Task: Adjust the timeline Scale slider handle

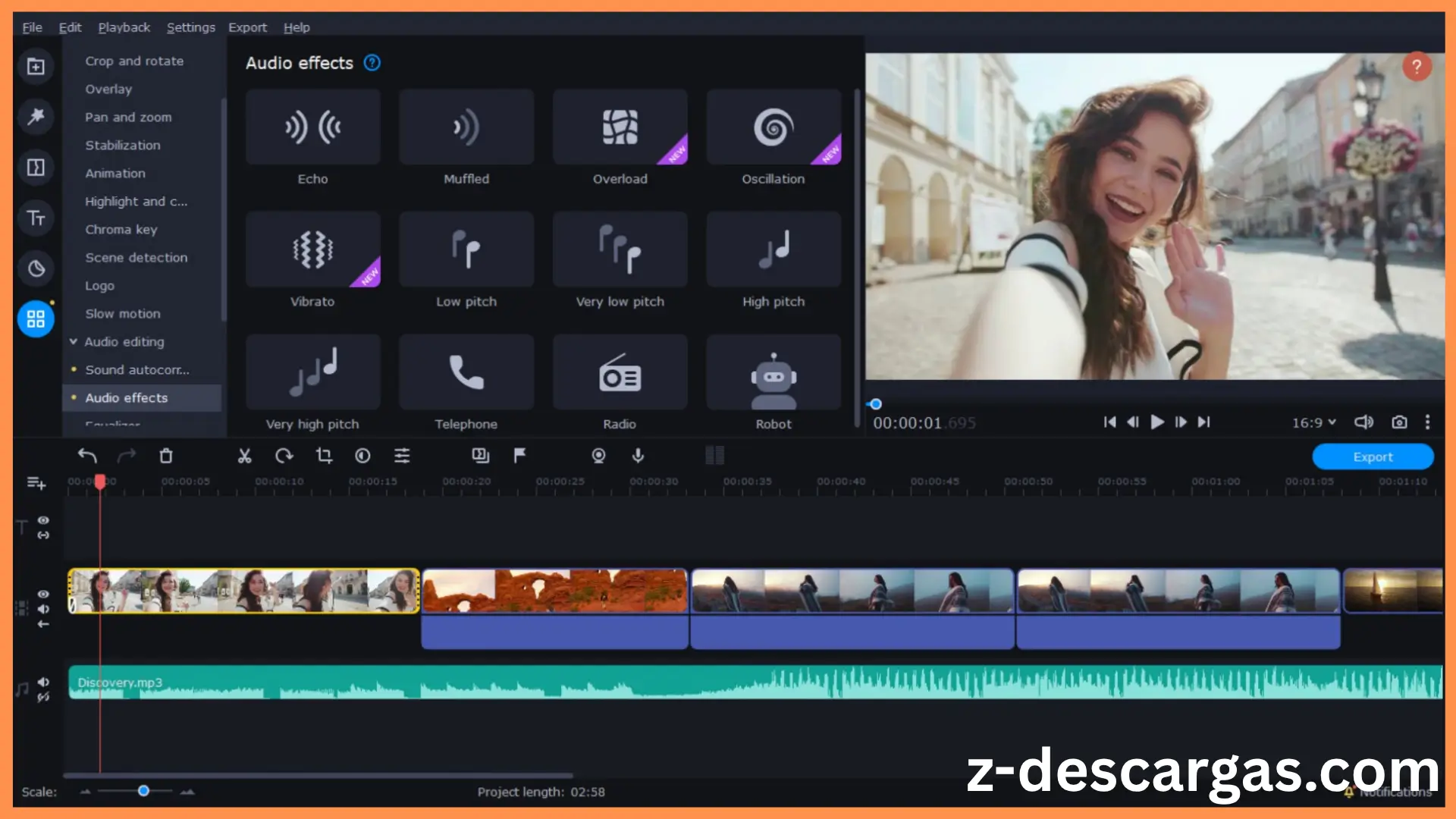Action: pyautogui.click(x=143, y=791)
